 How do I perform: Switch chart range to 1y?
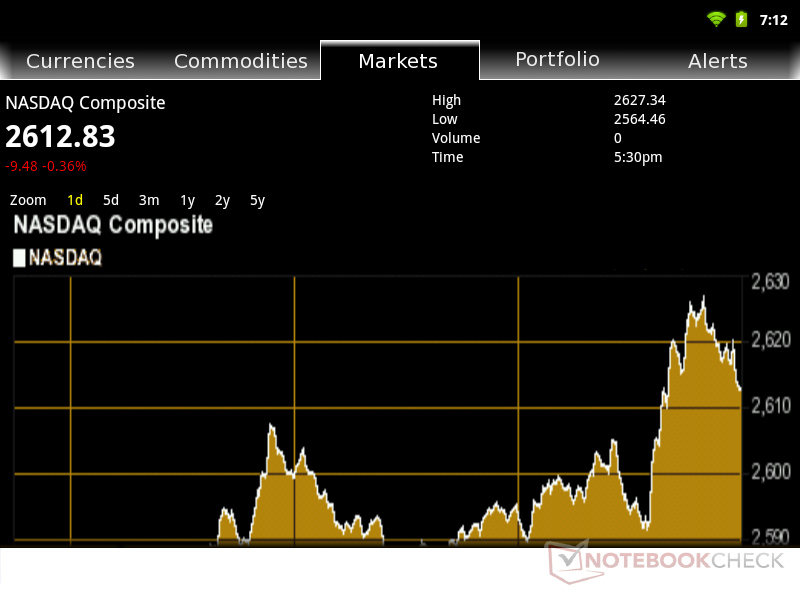coord(187,201)
